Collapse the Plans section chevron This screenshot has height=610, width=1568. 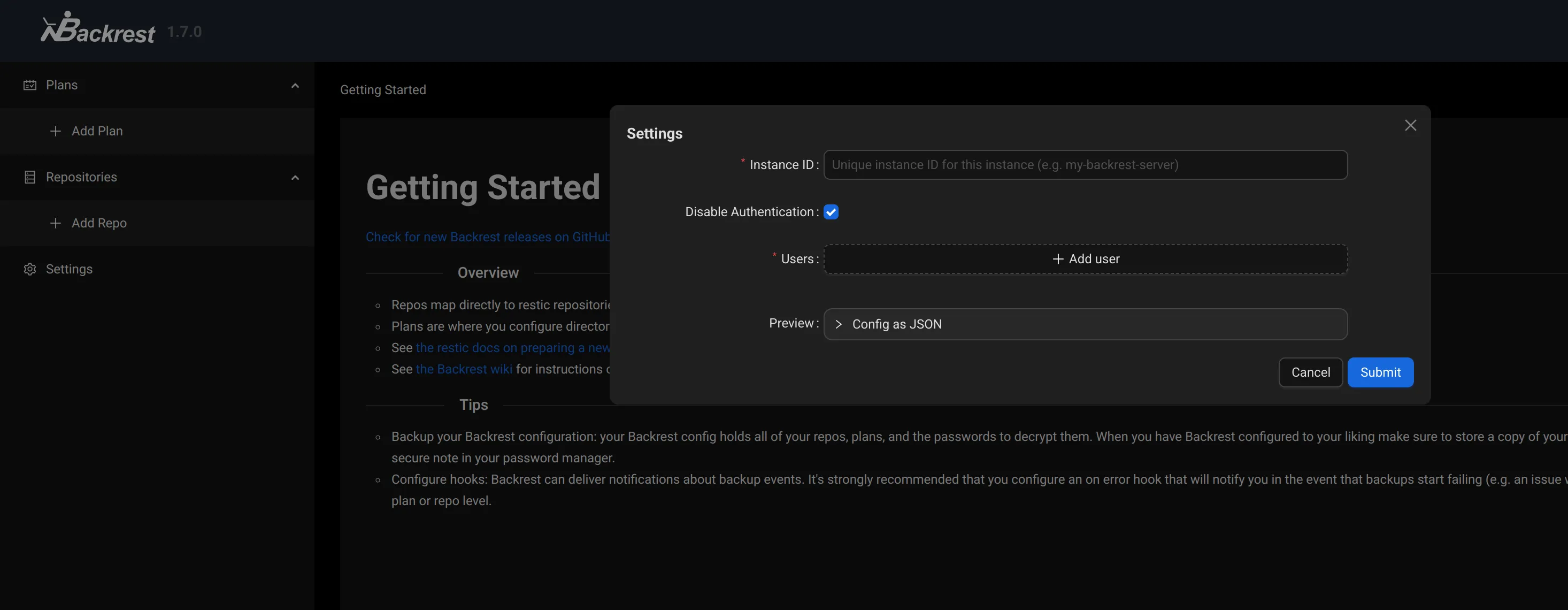tap(295, 85)
